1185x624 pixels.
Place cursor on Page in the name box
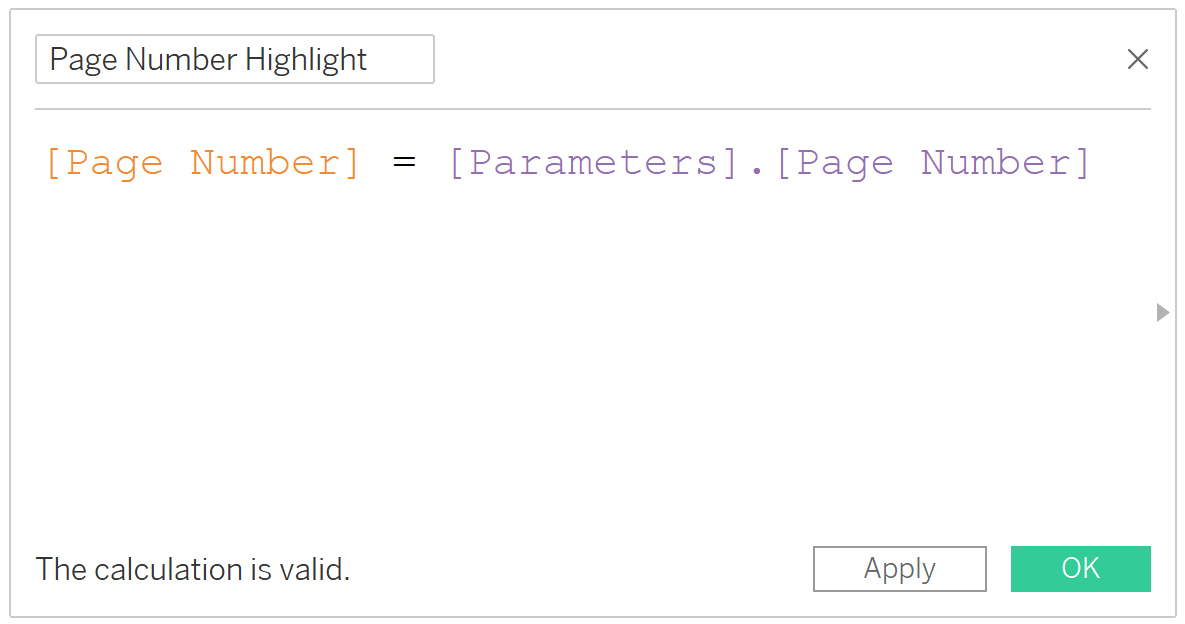[84, 60]
